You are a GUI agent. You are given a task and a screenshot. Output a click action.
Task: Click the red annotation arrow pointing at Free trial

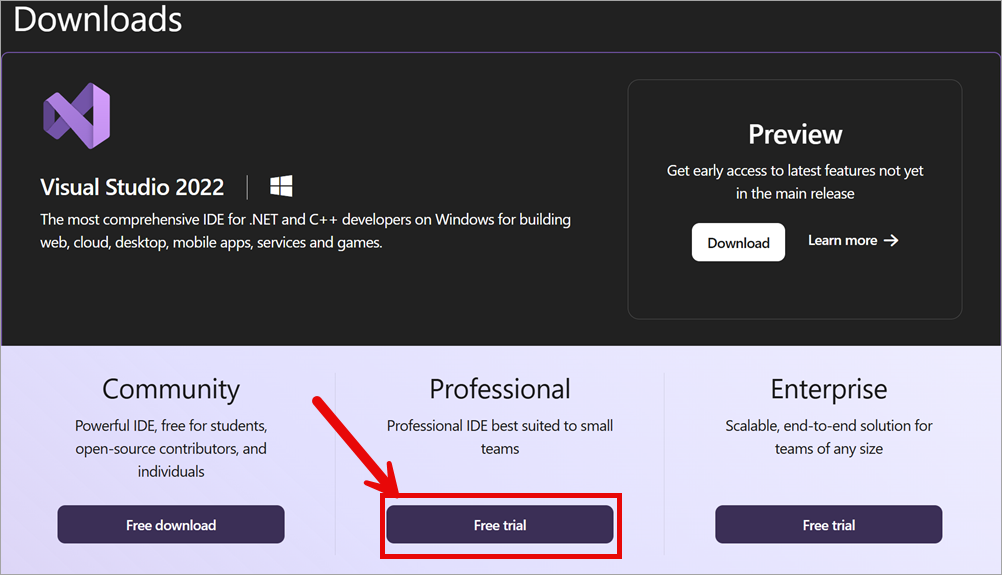pos(355,447)
